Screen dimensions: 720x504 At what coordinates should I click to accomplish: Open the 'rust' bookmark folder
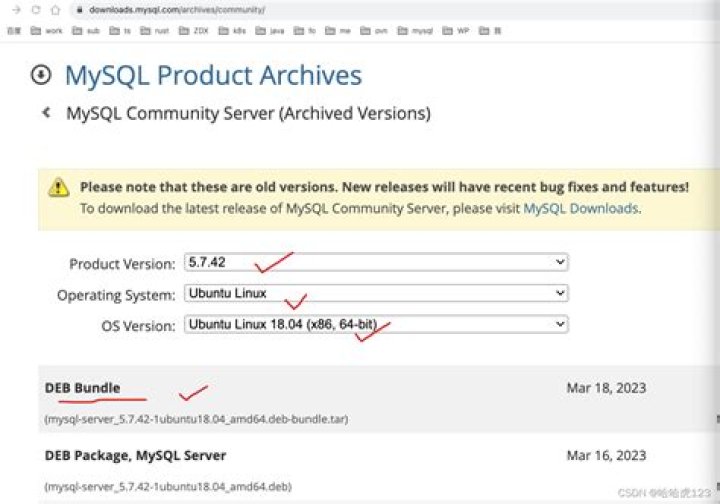[155, 31]
